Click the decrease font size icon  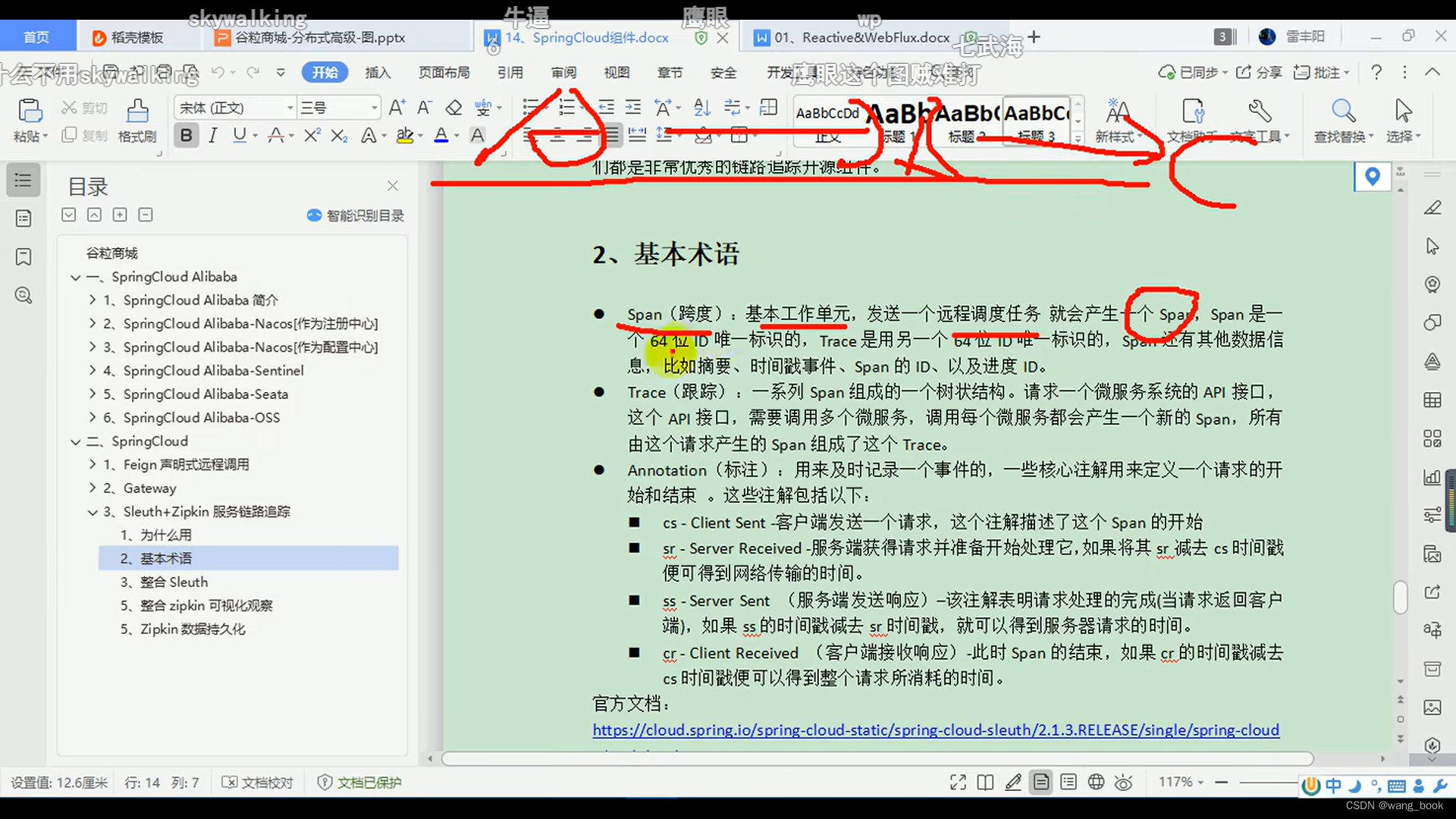pyautogui.click(x=425, y=108)
